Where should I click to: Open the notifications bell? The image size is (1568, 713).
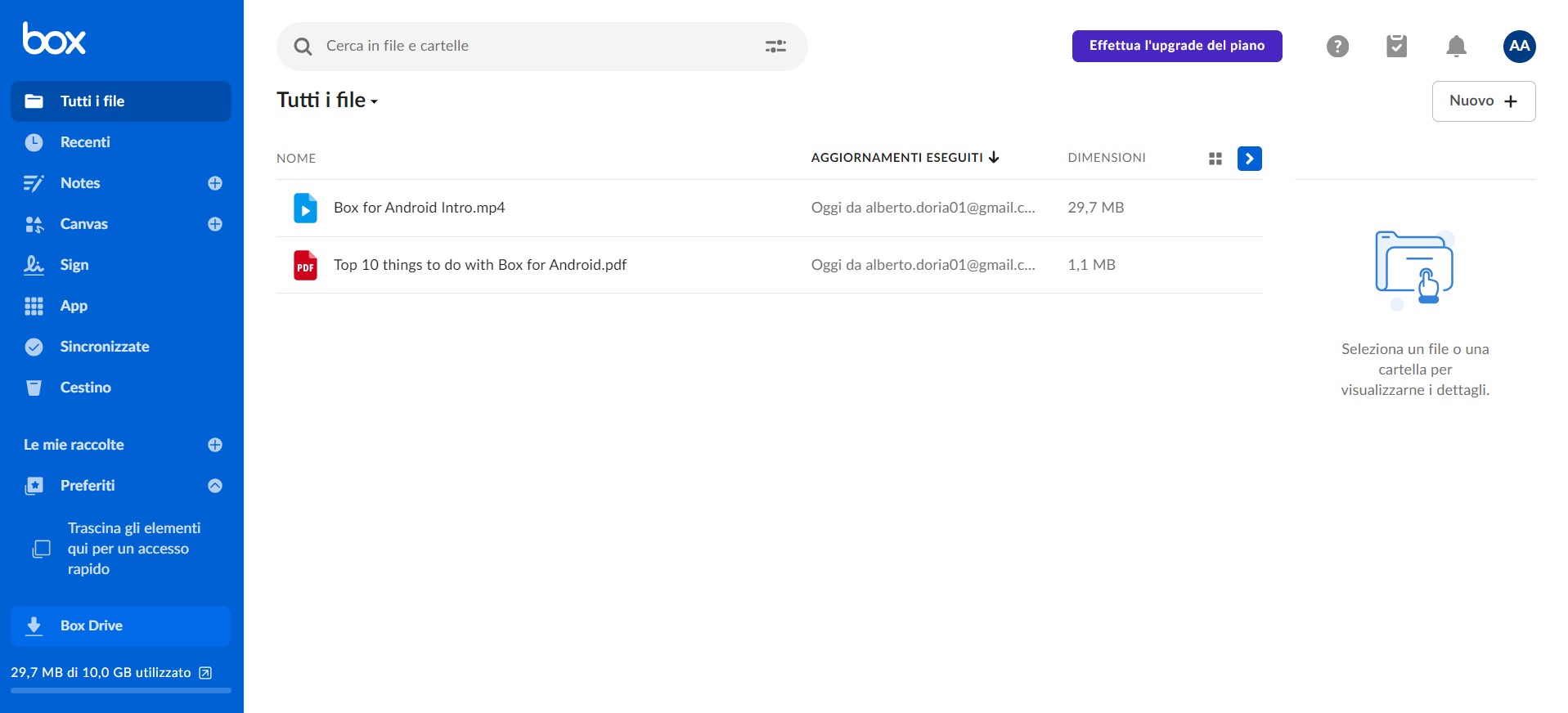coord(1456,47)
